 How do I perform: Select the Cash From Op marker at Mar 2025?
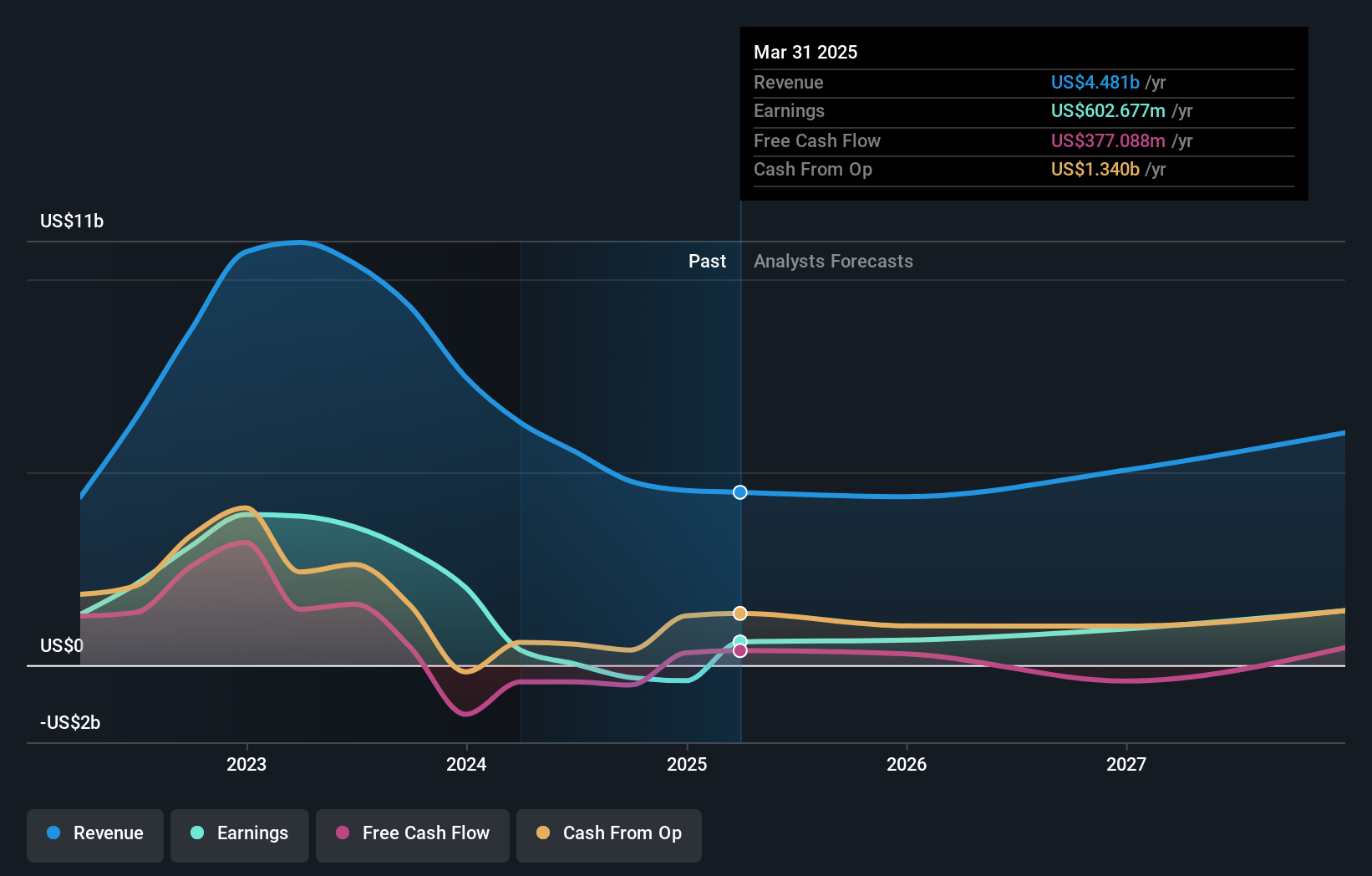[740, 614]
